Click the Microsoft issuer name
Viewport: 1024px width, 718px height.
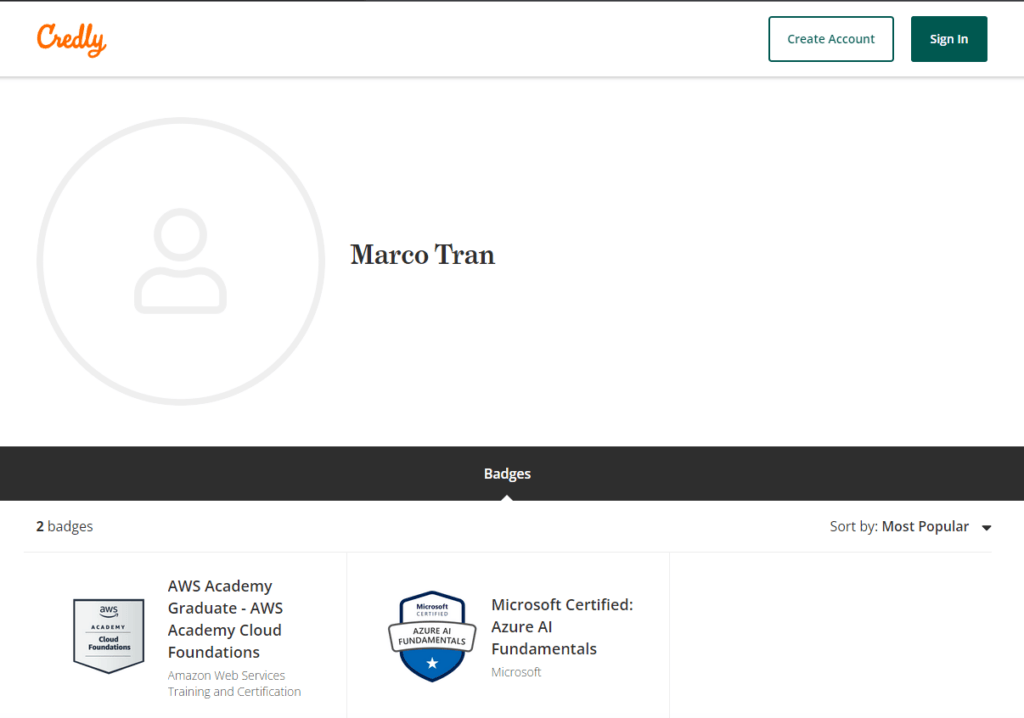click(516, 671)
